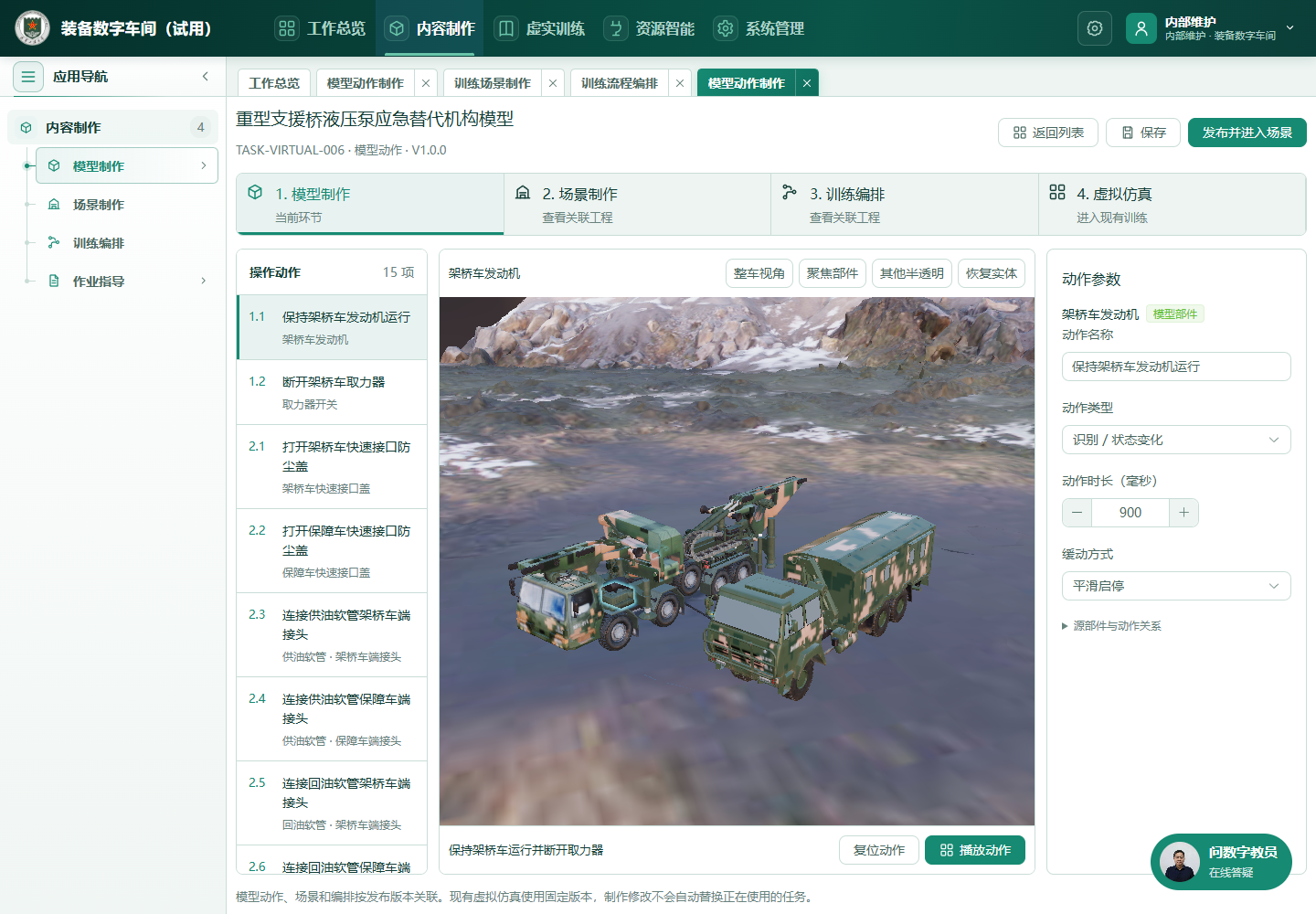Toggle the 聚焦部件 focus option
1316x914 pixels.
coord(833,273)
